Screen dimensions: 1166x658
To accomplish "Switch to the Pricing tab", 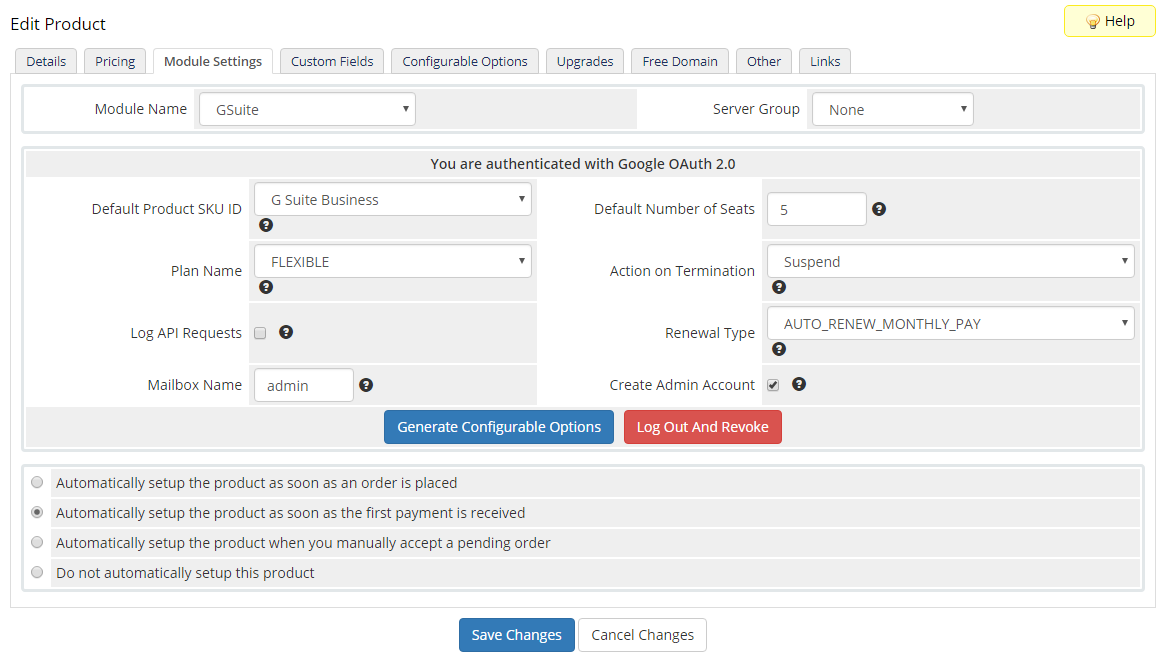I will pos(115,61).
